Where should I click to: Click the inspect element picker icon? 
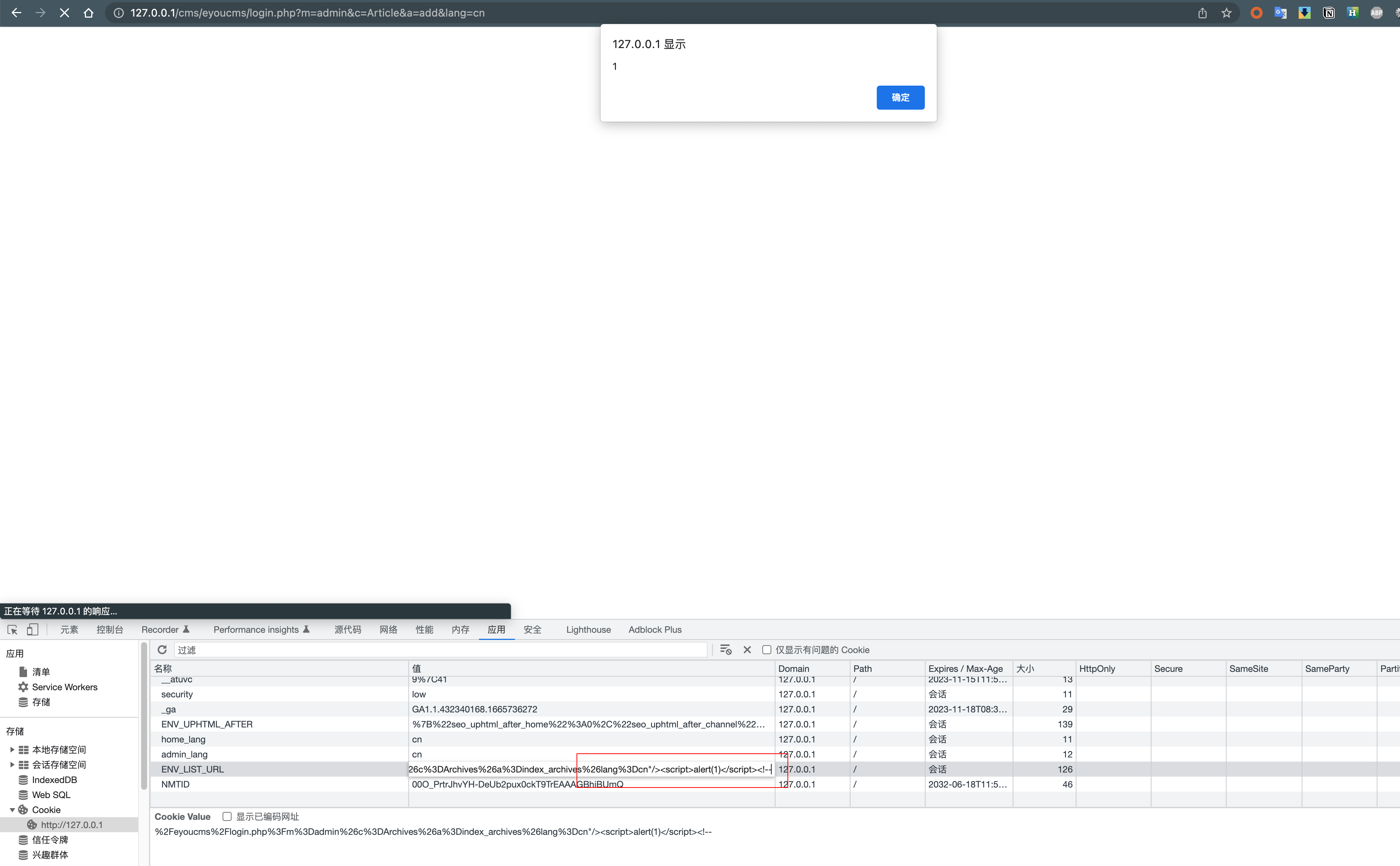point(12,629)
